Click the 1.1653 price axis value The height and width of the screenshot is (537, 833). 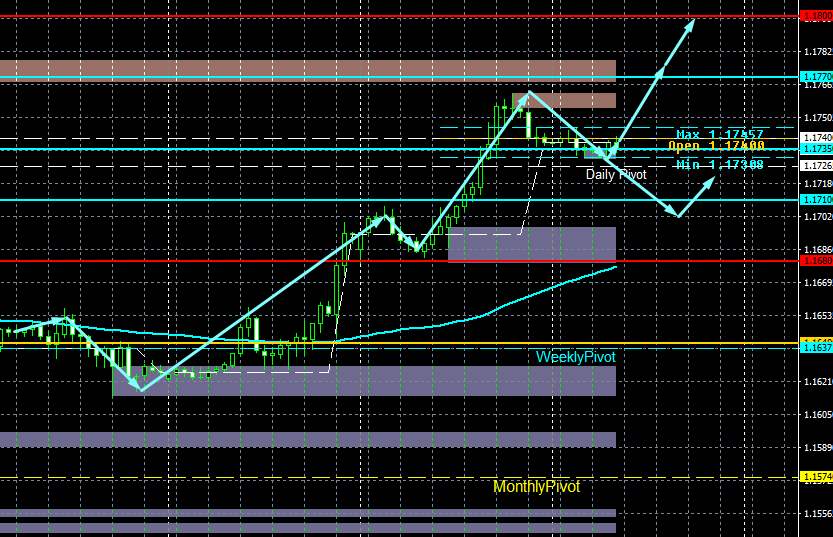tap(818, 316)
